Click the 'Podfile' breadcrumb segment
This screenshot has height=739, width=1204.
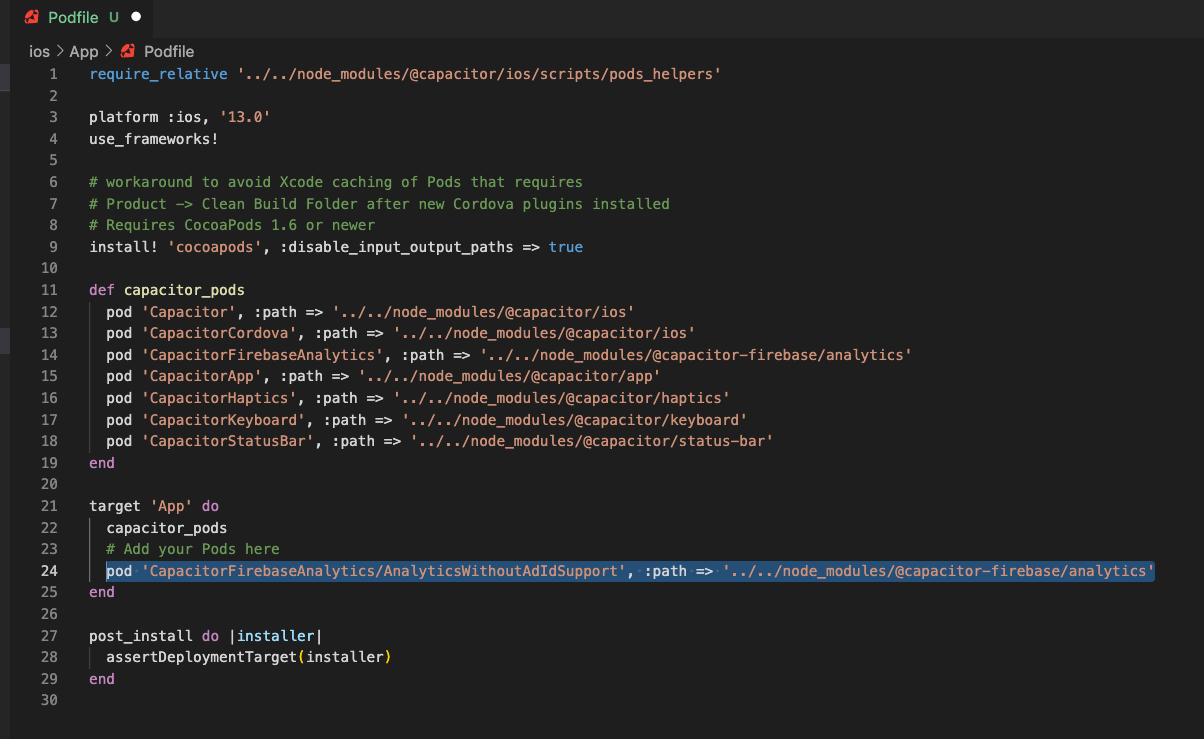(169, 51)
